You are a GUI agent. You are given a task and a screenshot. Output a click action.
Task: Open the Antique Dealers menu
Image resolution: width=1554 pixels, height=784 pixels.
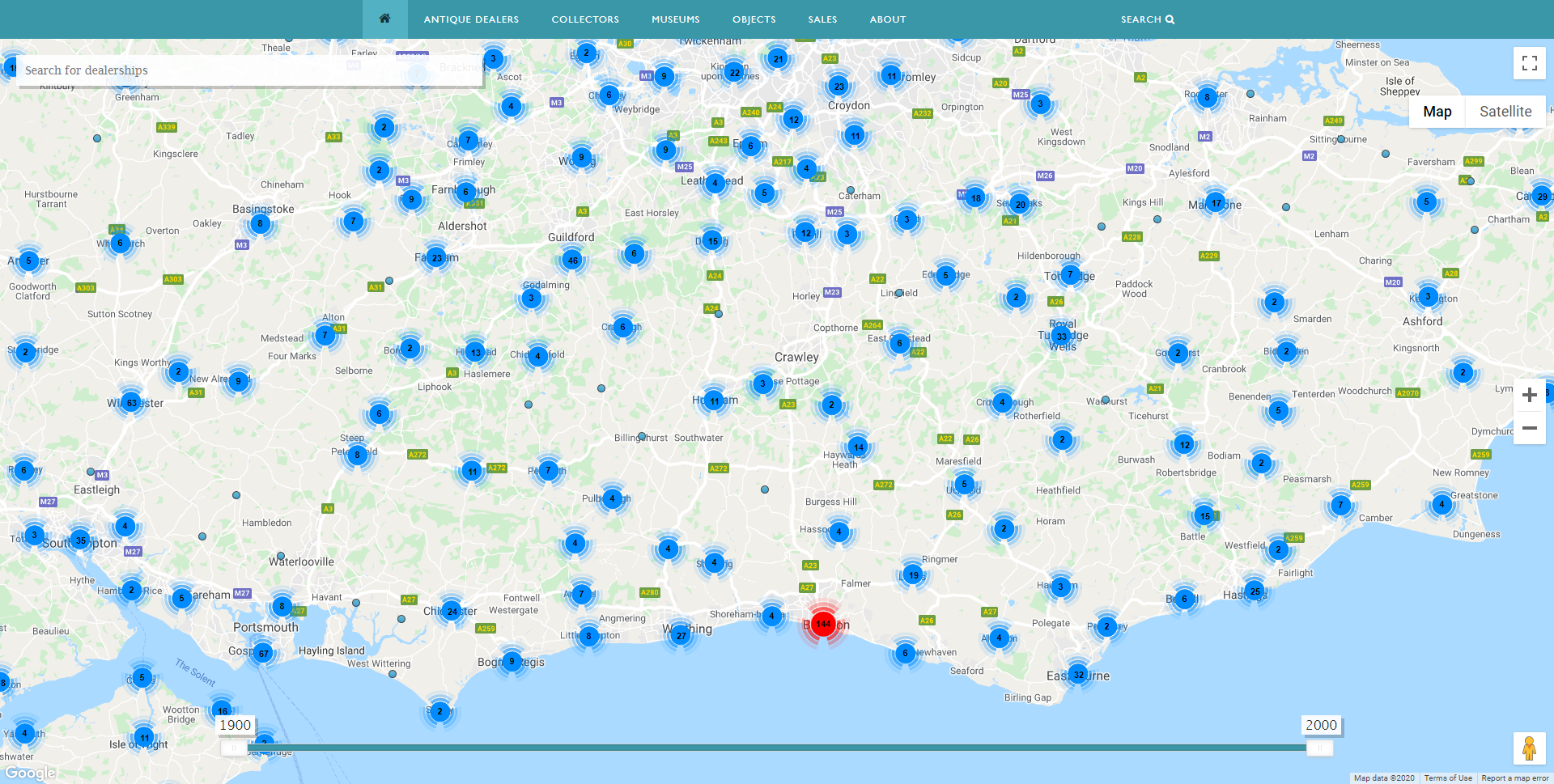pos(471,19)
